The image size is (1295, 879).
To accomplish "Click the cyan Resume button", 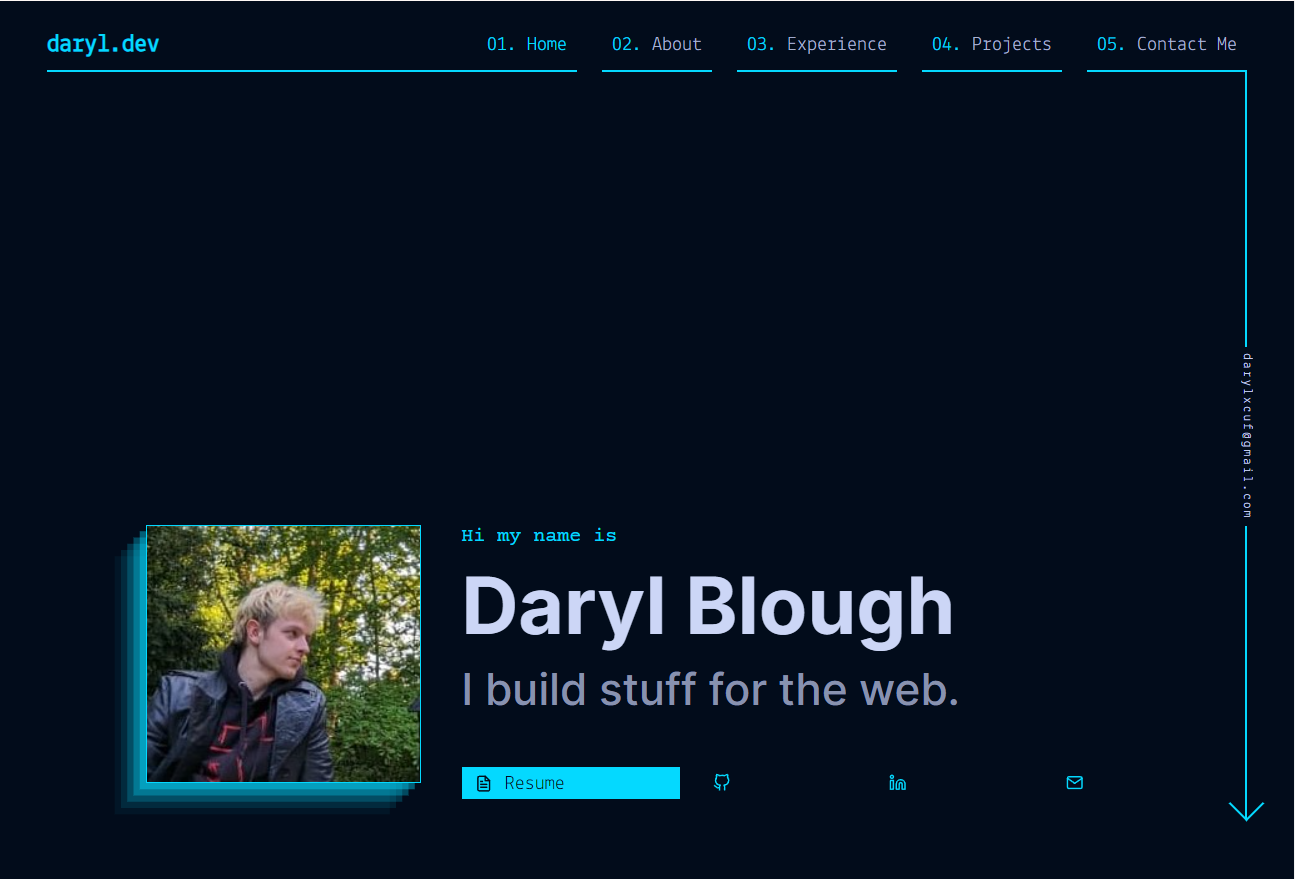I will tap(570, 783).
